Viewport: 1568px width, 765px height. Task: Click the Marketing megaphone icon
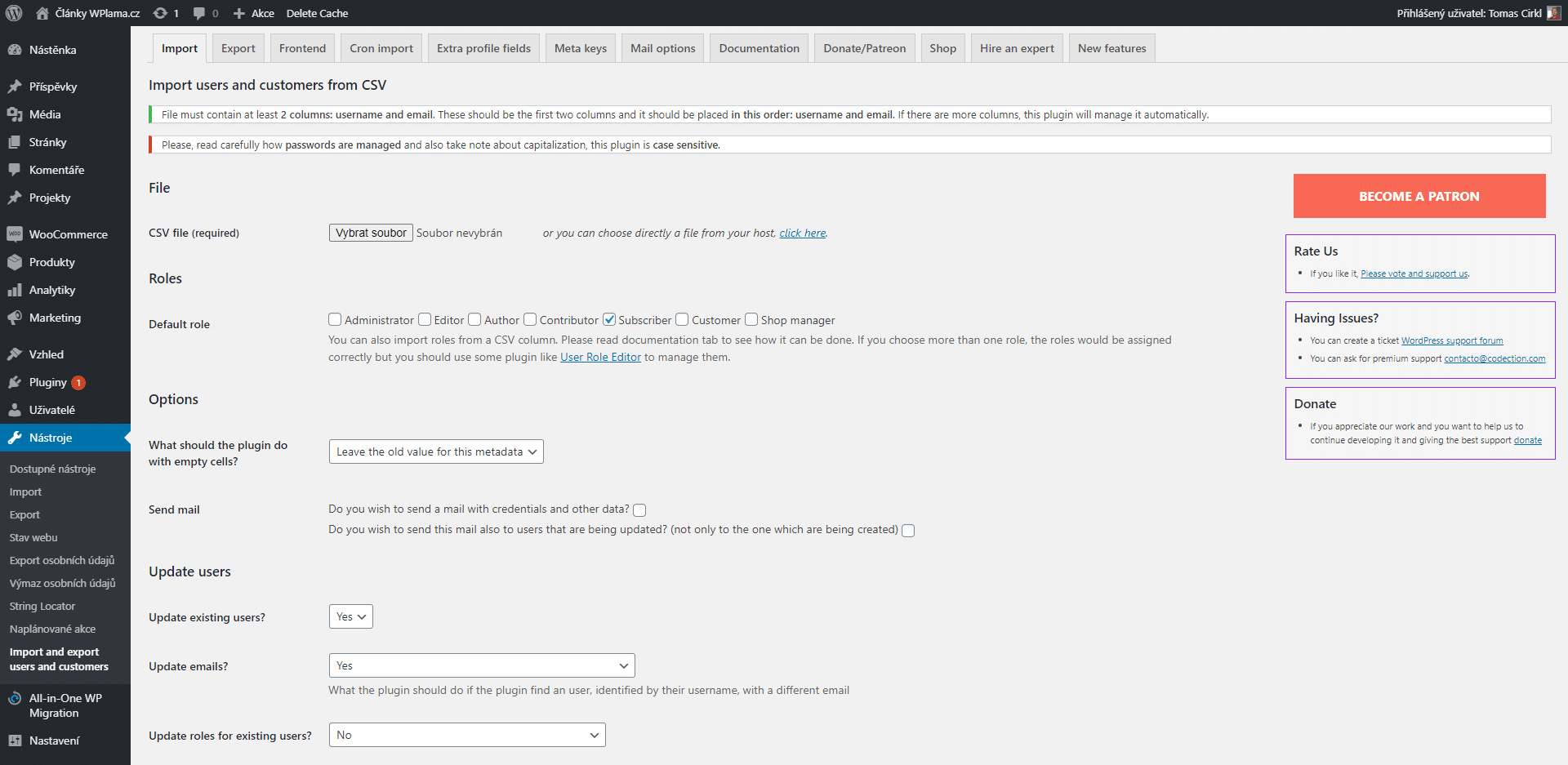coord(15,318)
